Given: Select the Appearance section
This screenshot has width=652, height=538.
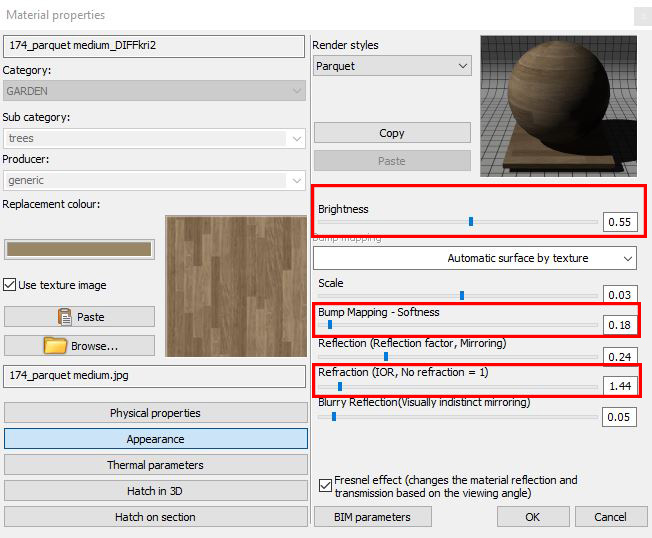Looking at the screenshot, I should click(x=156, y=439).
